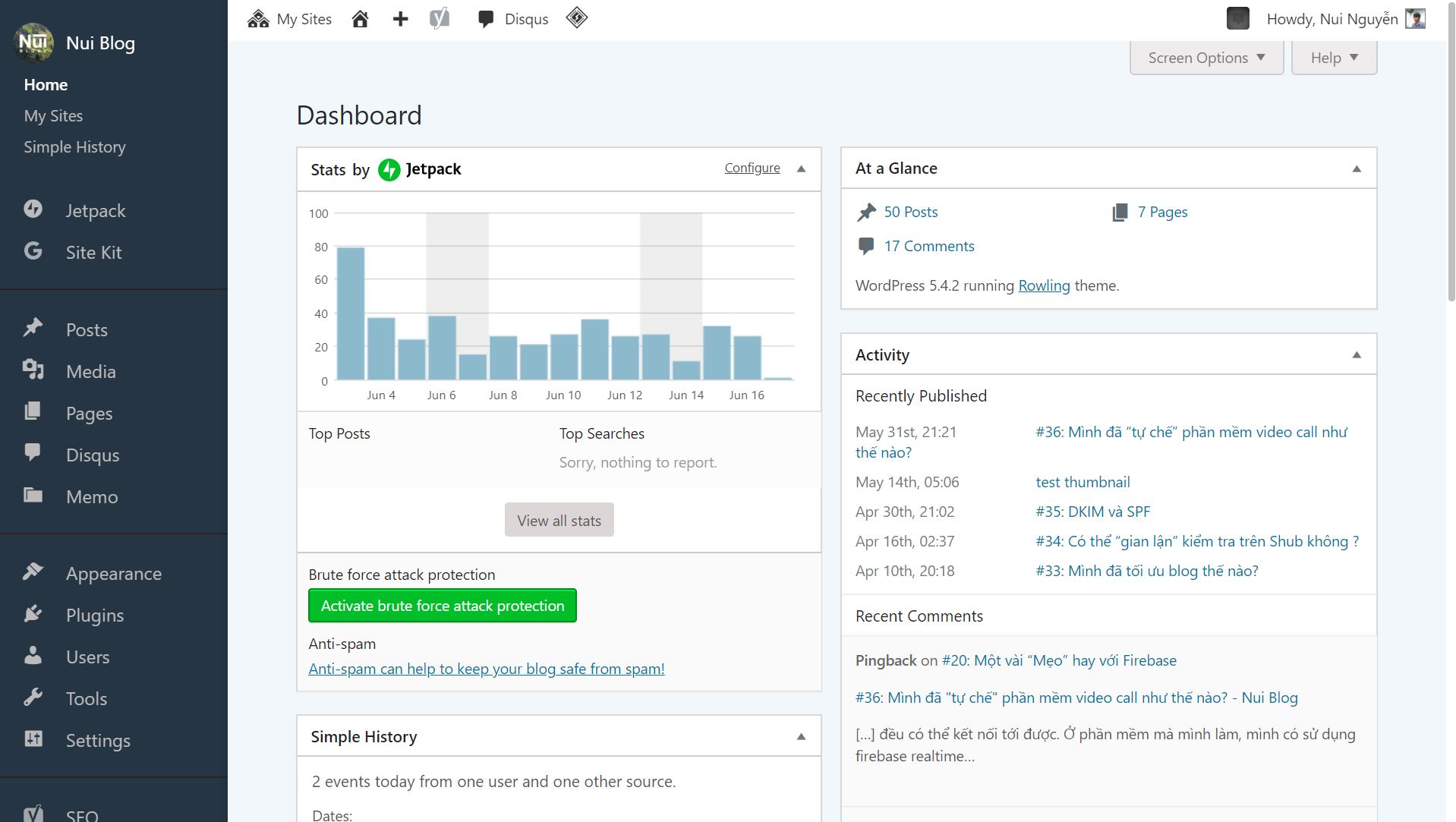Open My Sites in sidebar submenu

(53, 115)
